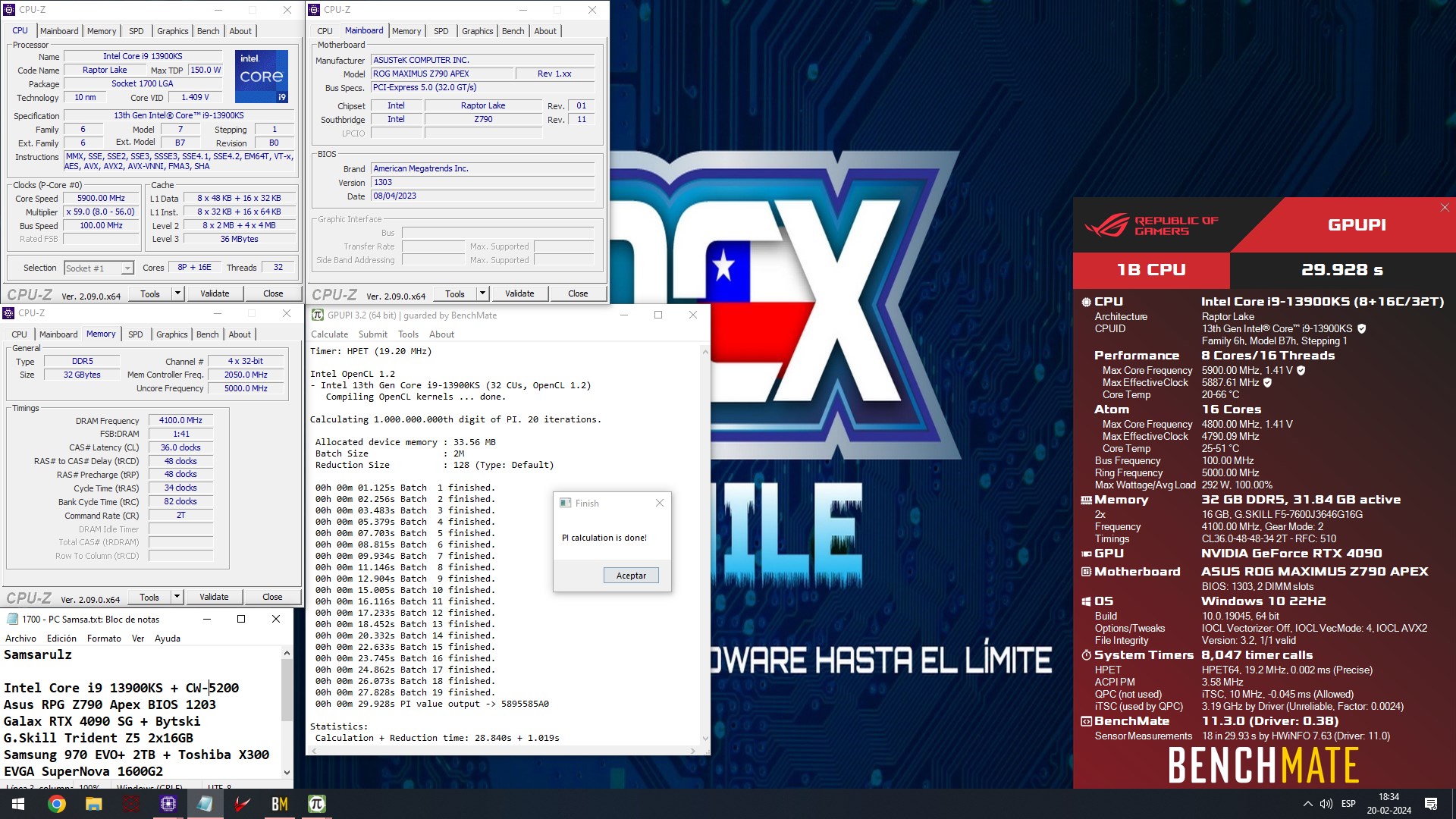
Task: Close the BenchMate GPUPI result panel
Action: (x=1445, y=207)
